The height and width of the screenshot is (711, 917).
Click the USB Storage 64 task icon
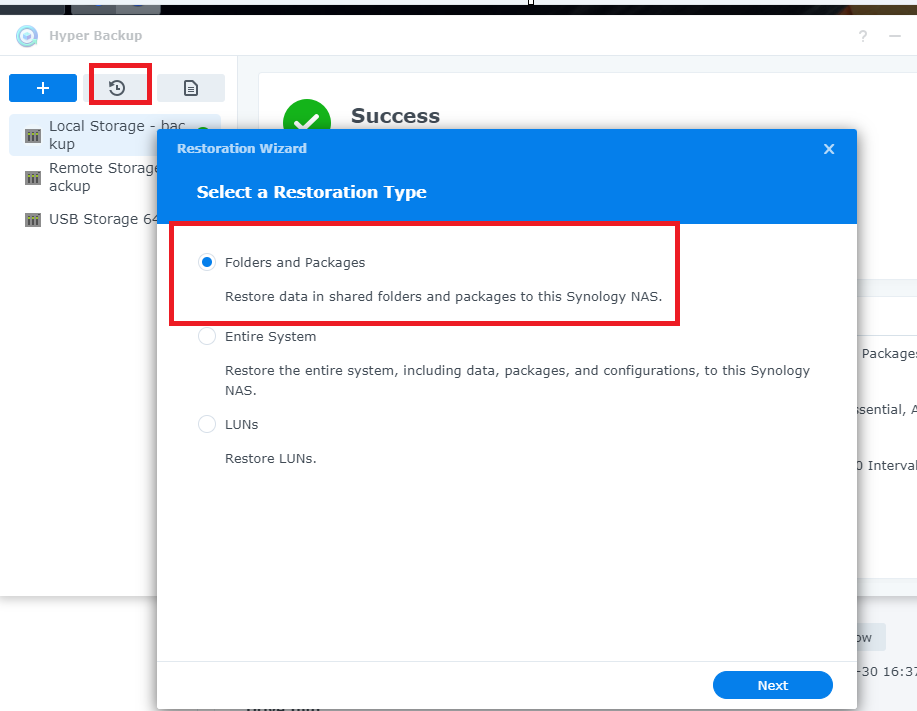click(31, 219)
